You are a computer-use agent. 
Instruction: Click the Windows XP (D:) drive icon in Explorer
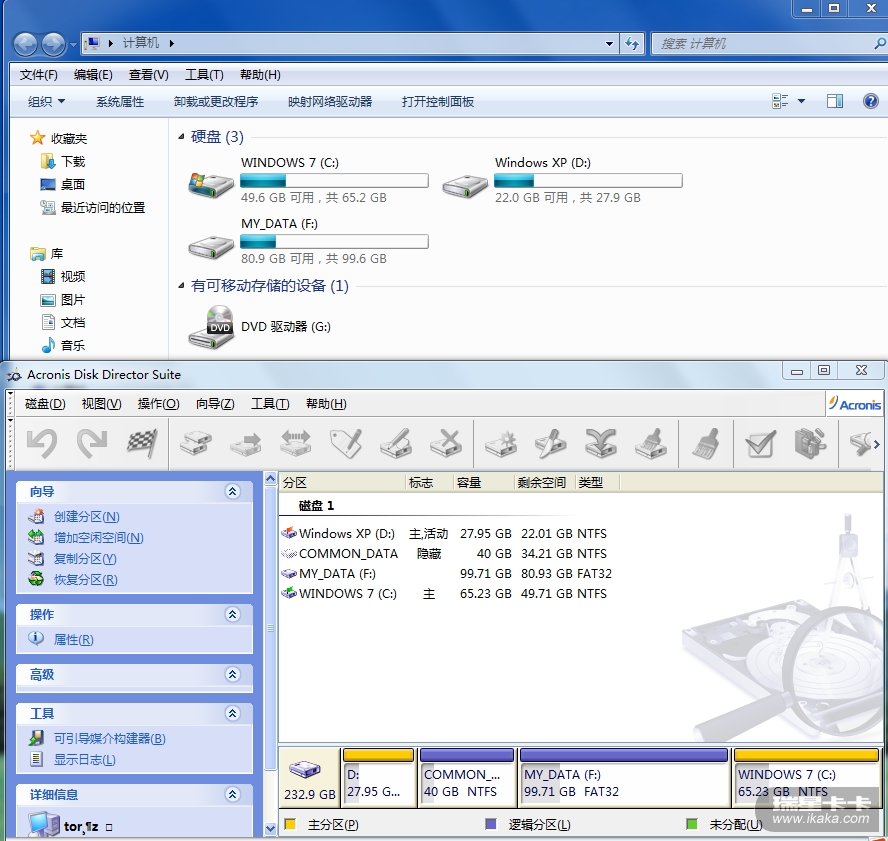465,186
